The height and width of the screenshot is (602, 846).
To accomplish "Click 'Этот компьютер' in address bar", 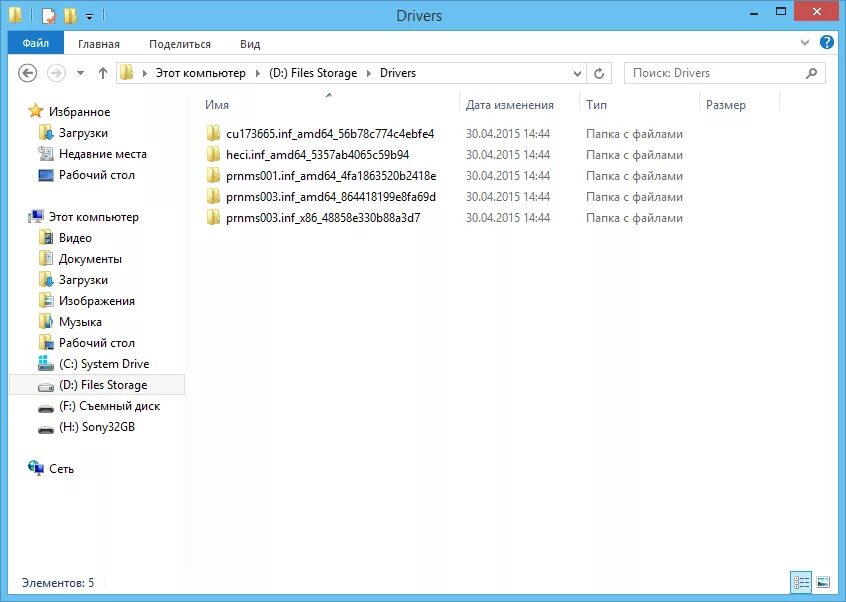I will tap(201, 73).
